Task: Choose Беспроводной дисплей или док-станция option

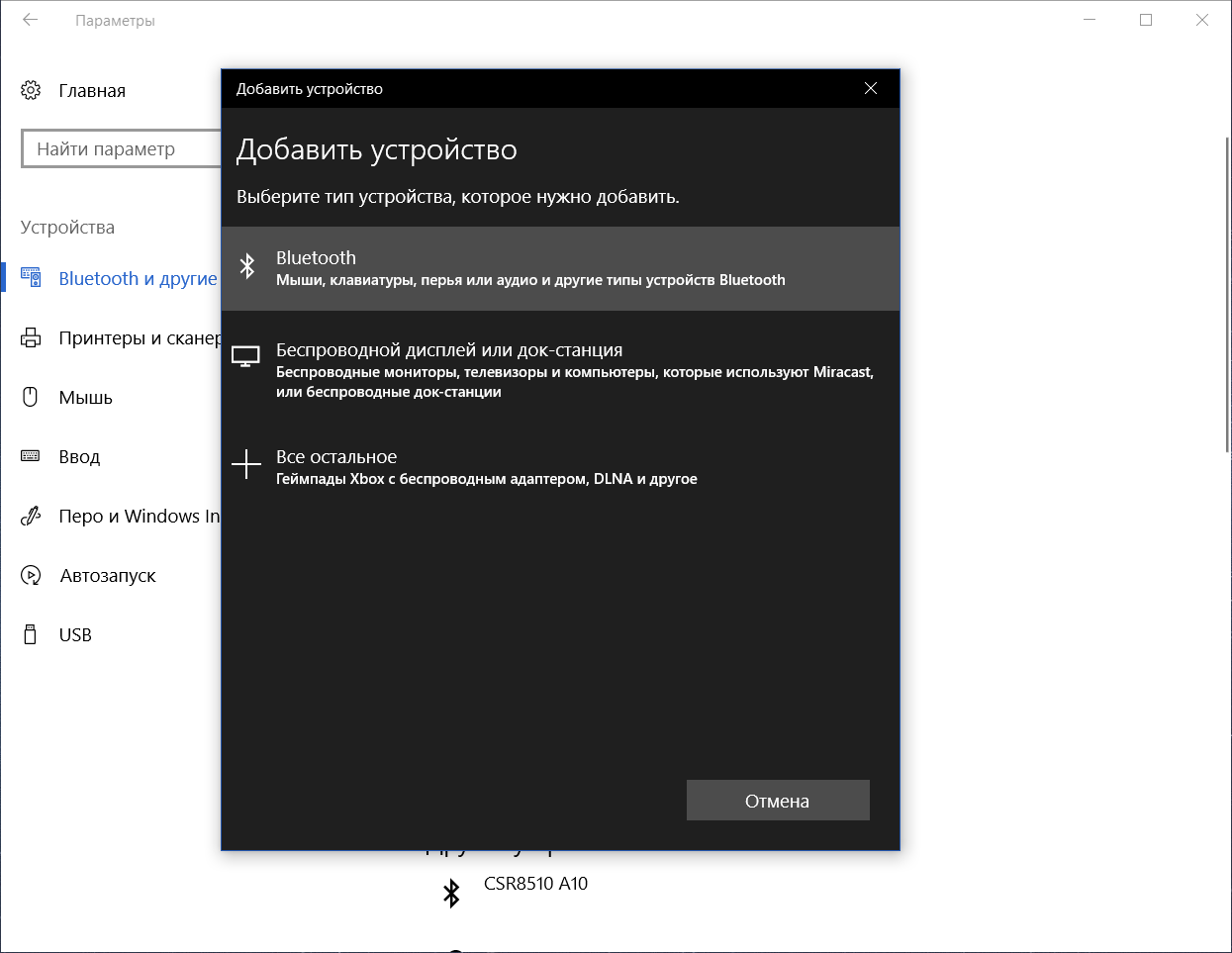Action: coord(560,369)
